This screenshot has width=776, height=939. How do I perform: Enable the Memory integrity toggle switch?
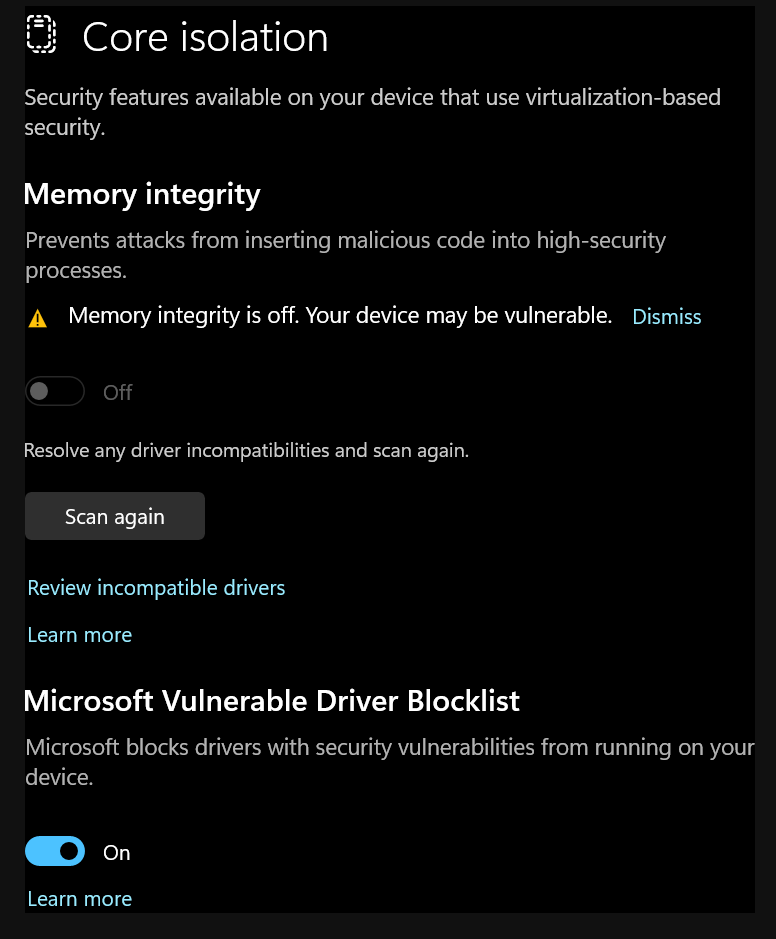tap(54, 392)
